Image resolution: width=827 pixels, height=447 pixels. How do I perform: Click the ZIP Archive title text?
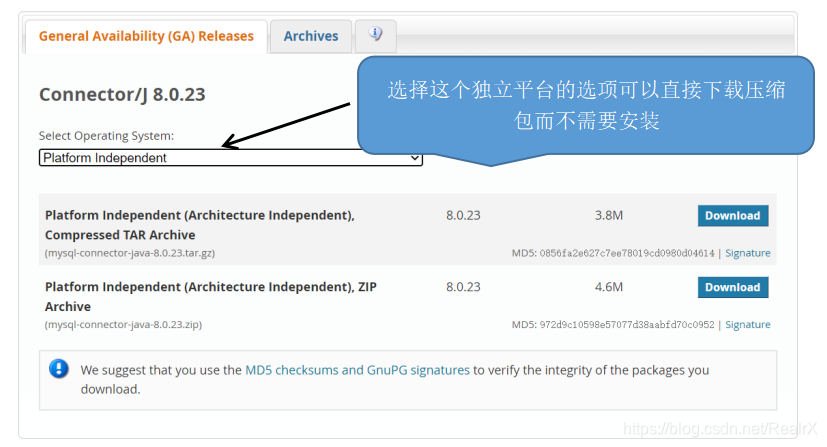tap(210, 297)
